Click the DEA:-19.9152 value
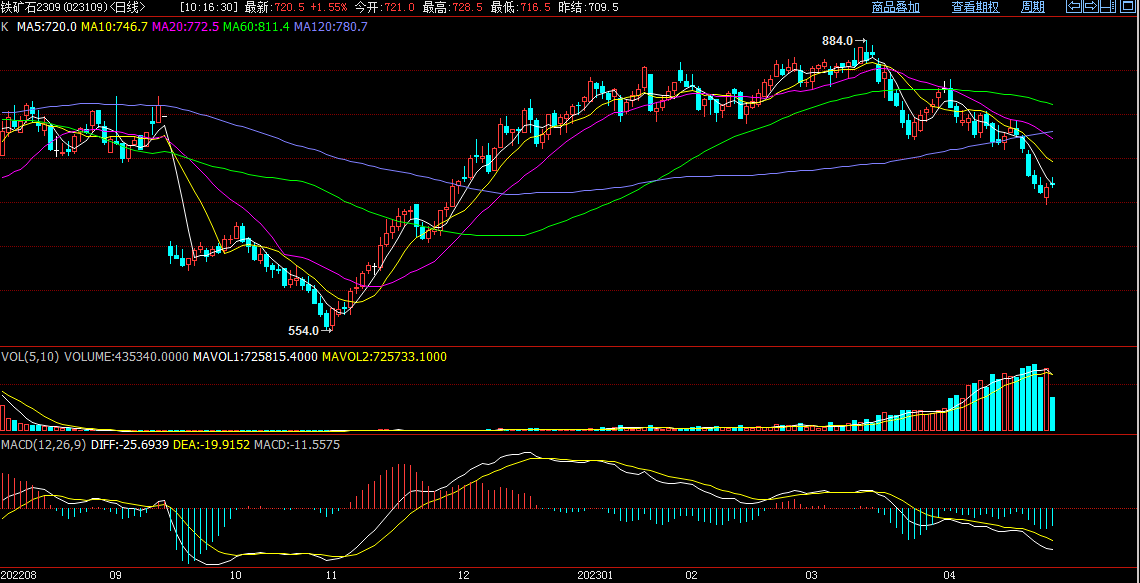 [211, 443]
